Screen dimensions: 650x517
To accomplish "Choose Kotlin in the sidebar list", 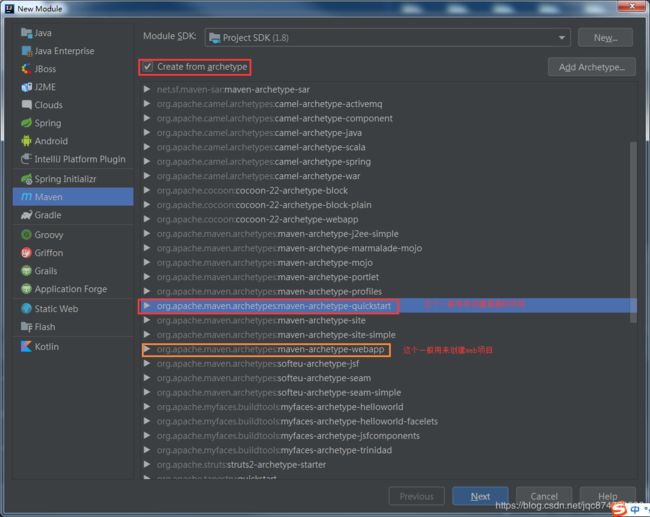I will point(73,347).
